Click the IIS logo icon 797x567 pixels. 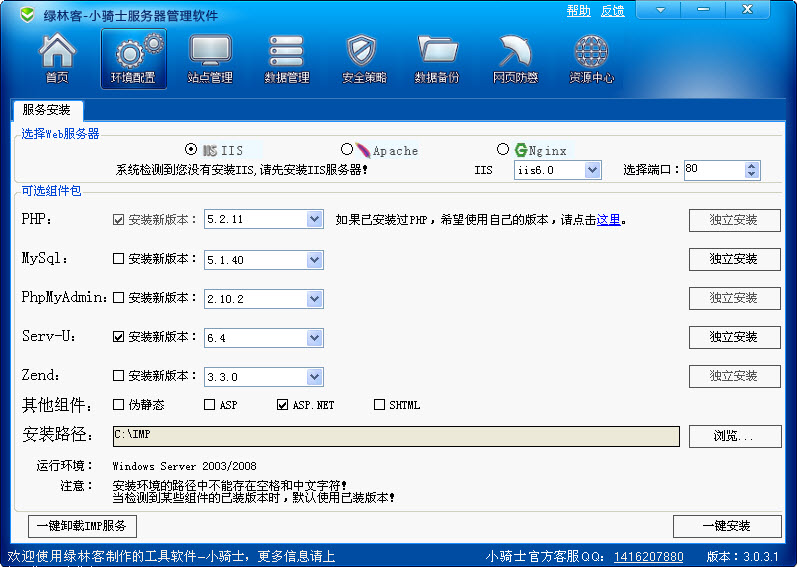(210, 150)
